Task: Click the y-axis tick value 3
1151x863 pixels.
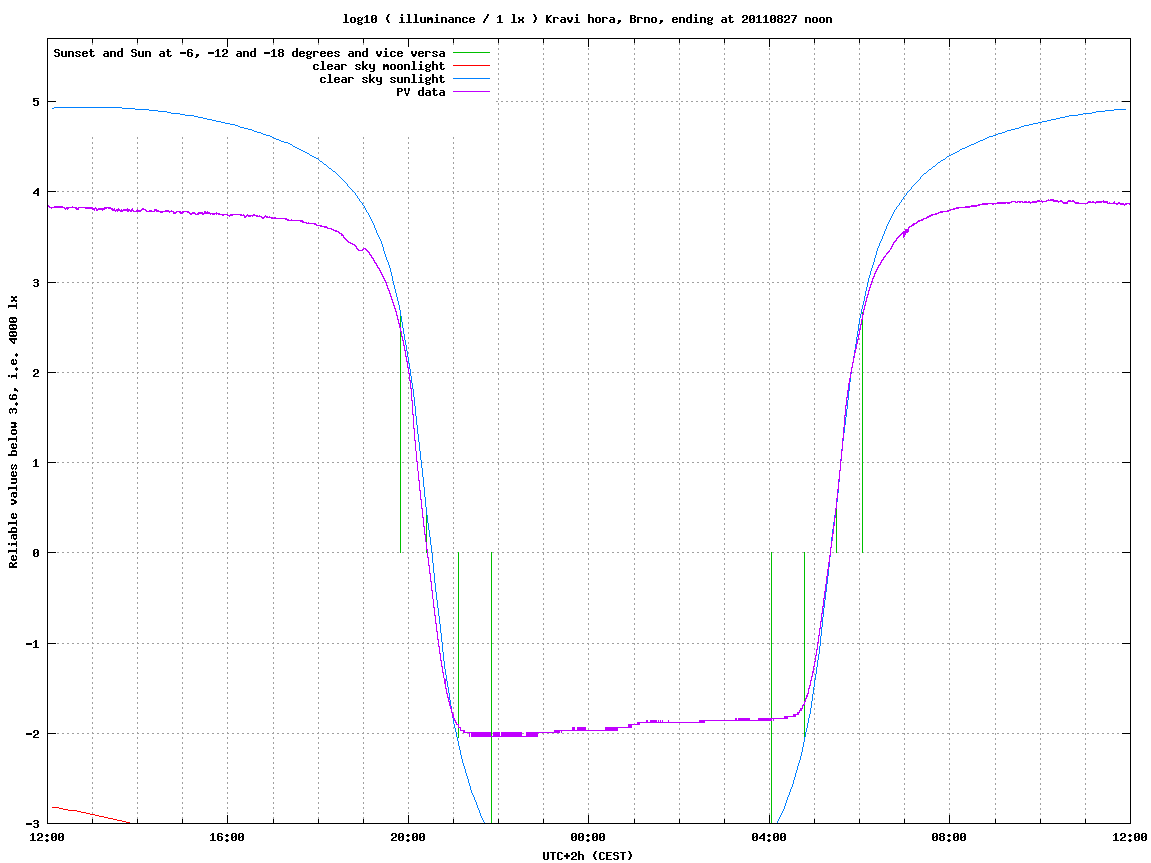Action: [x=36, y=283]
